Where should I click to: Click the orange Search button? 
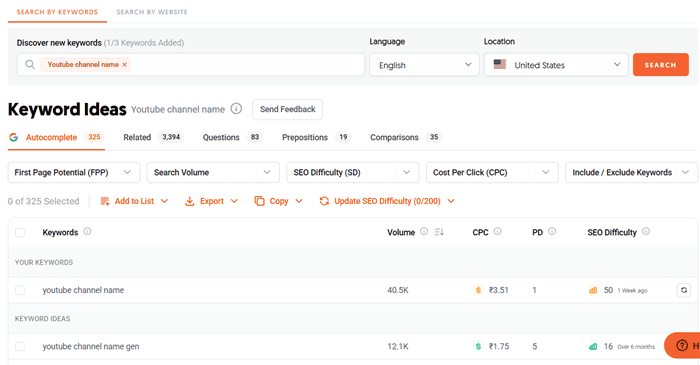[661, 65]
